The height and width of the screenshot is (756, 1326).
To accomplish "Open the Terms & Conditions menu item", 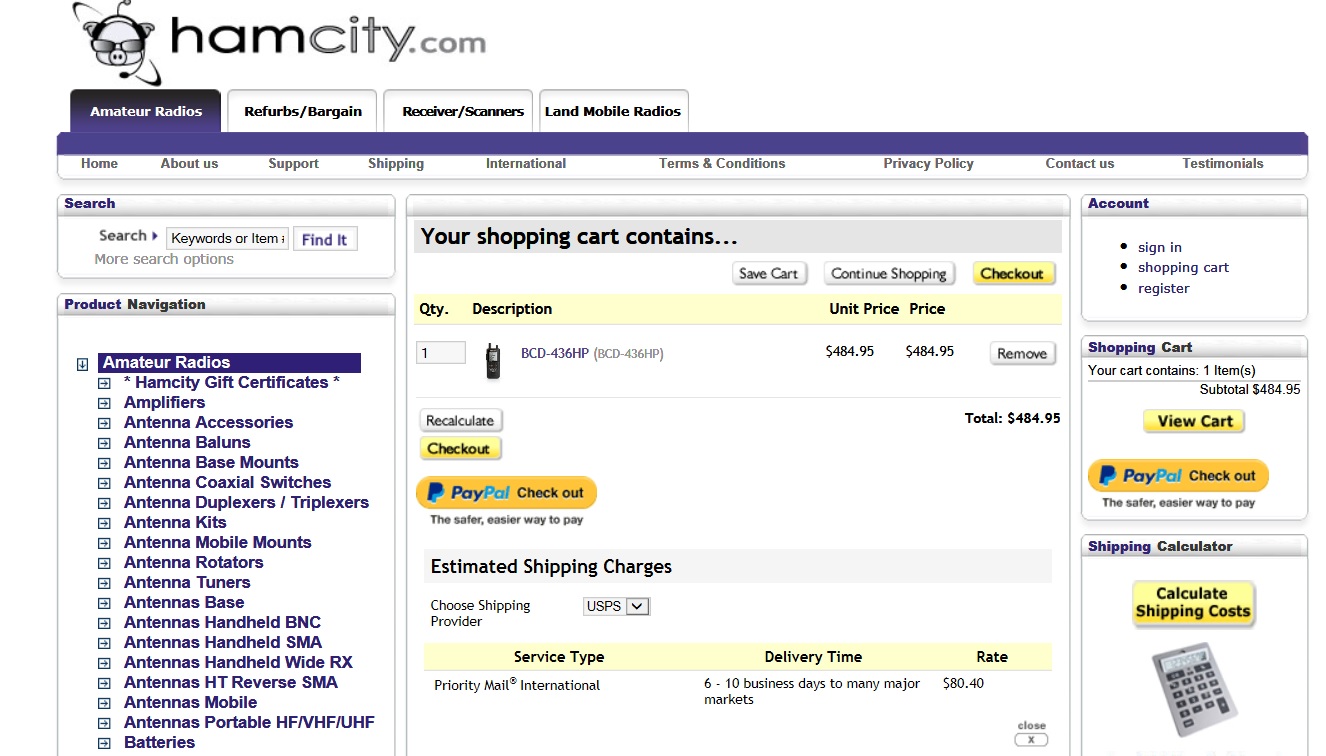I will pos(722,164).
